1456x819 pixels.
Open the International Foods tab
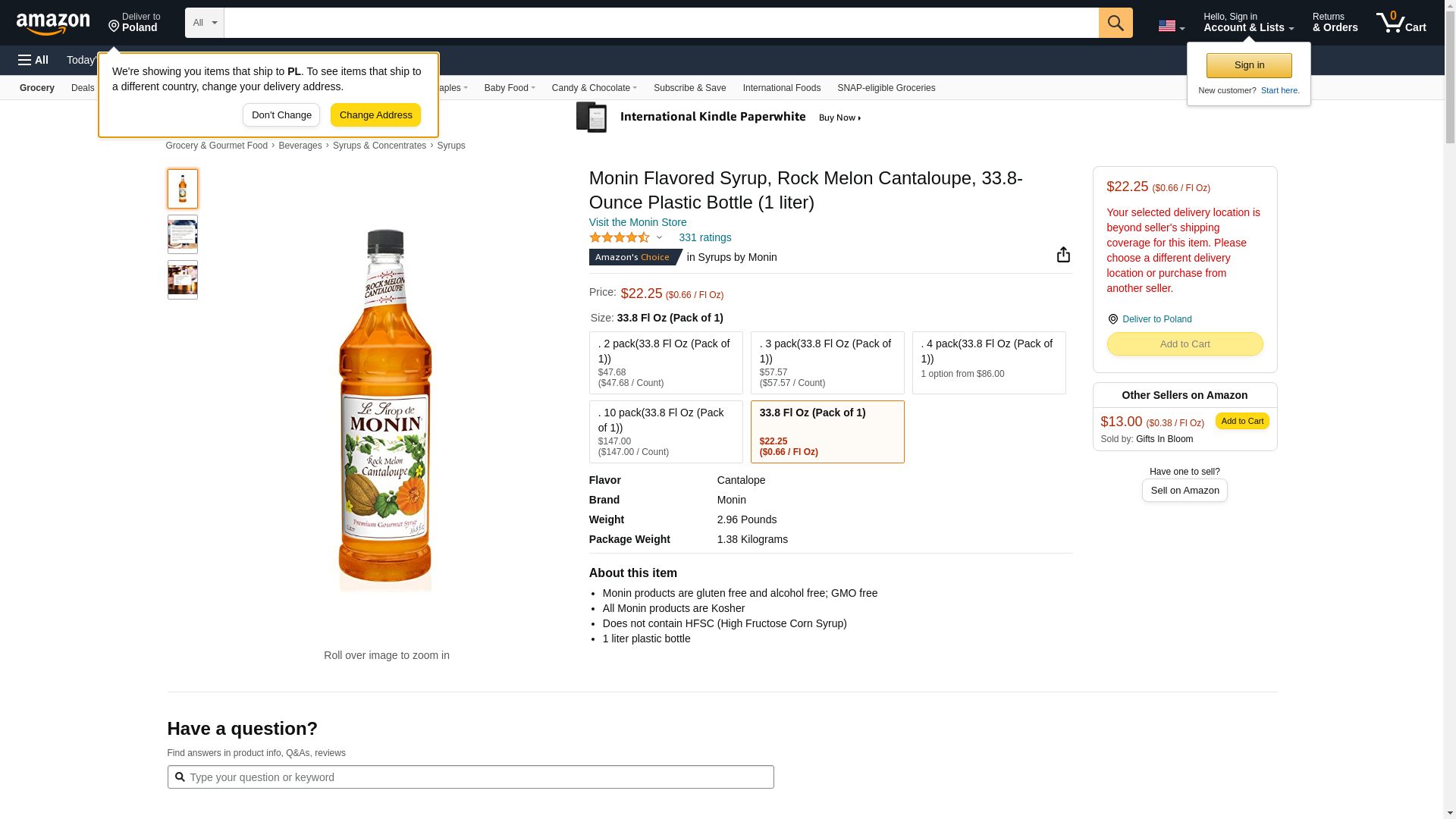pos(781,88)
